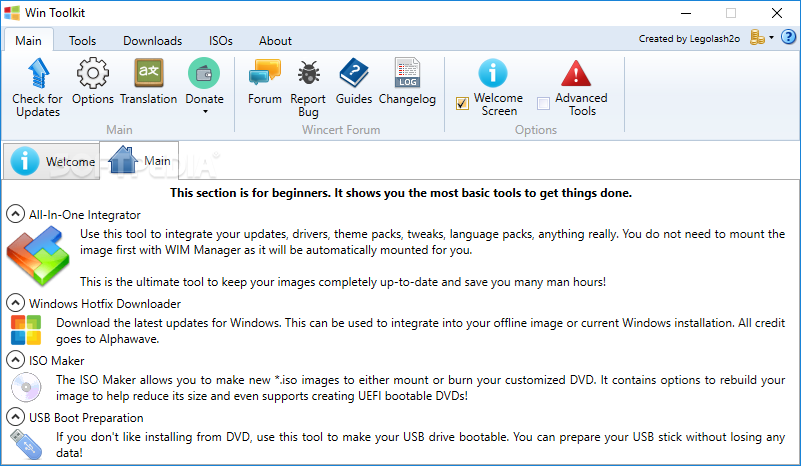Click the 'USB Boot Preparation' heading text
801x466 pixels.
pos(86,418)
